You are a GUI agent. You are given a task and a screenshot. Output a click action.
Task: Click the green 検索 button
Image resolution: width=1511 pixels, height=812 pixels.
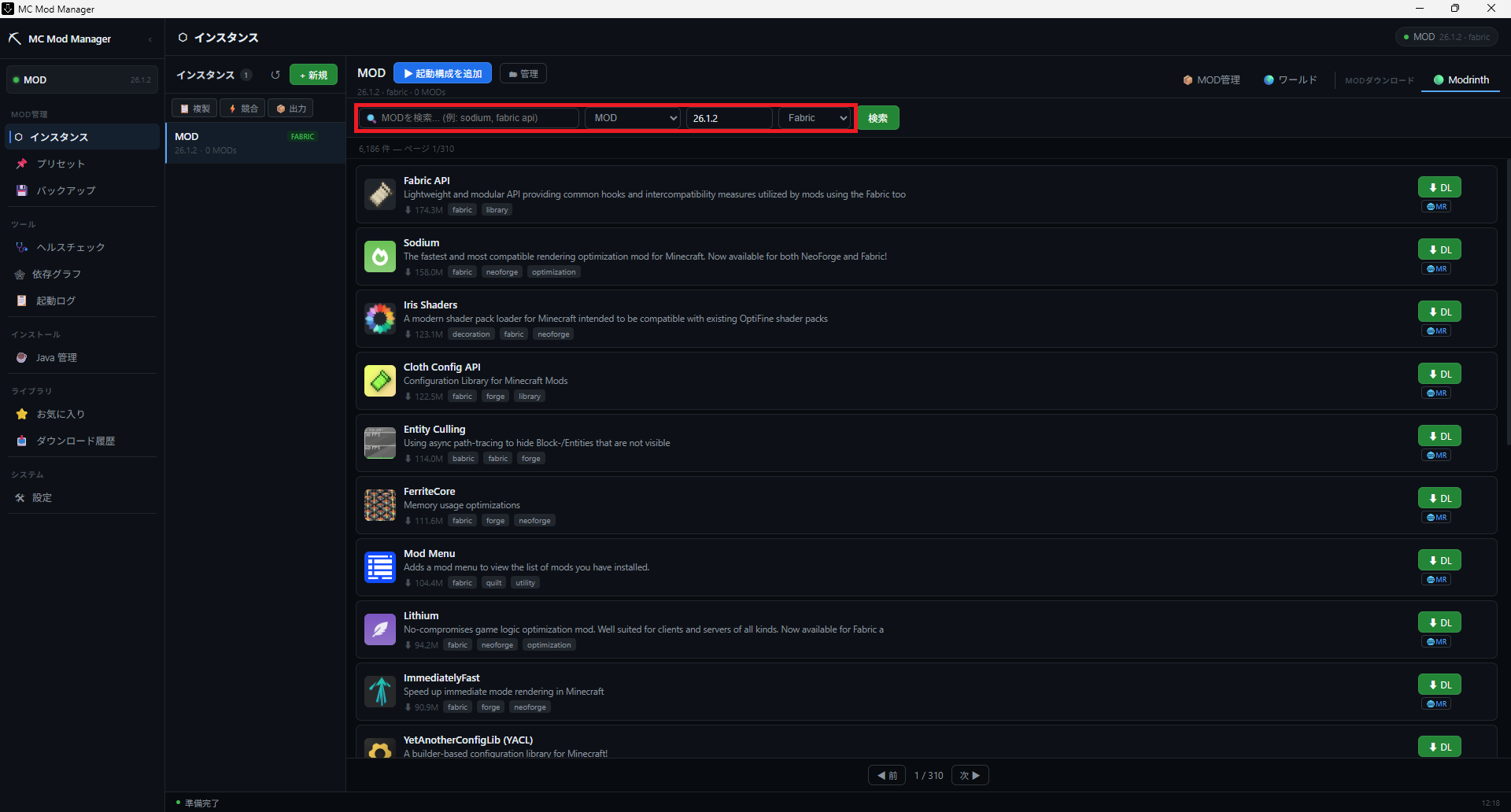(x=878, y=118)
